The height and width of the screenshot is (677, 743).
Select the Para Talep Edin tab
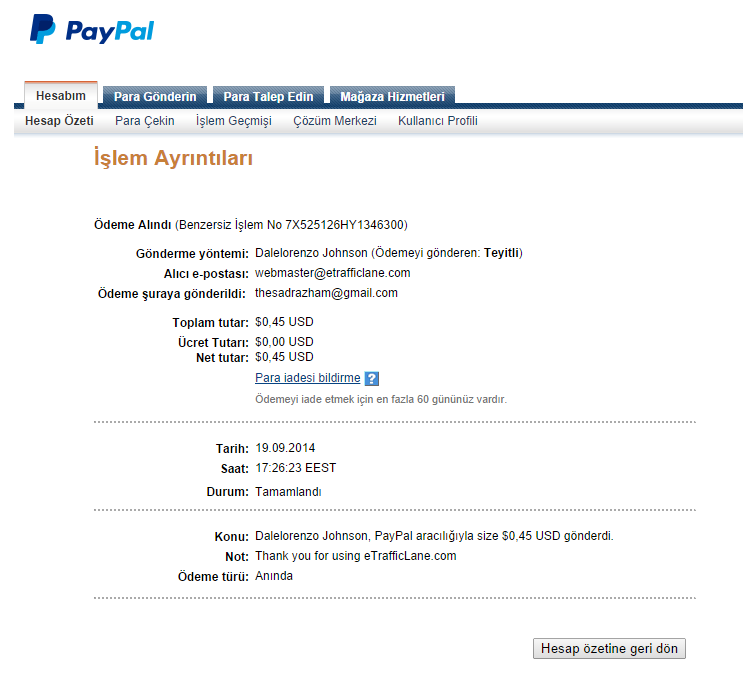click(x=268, y=97)
